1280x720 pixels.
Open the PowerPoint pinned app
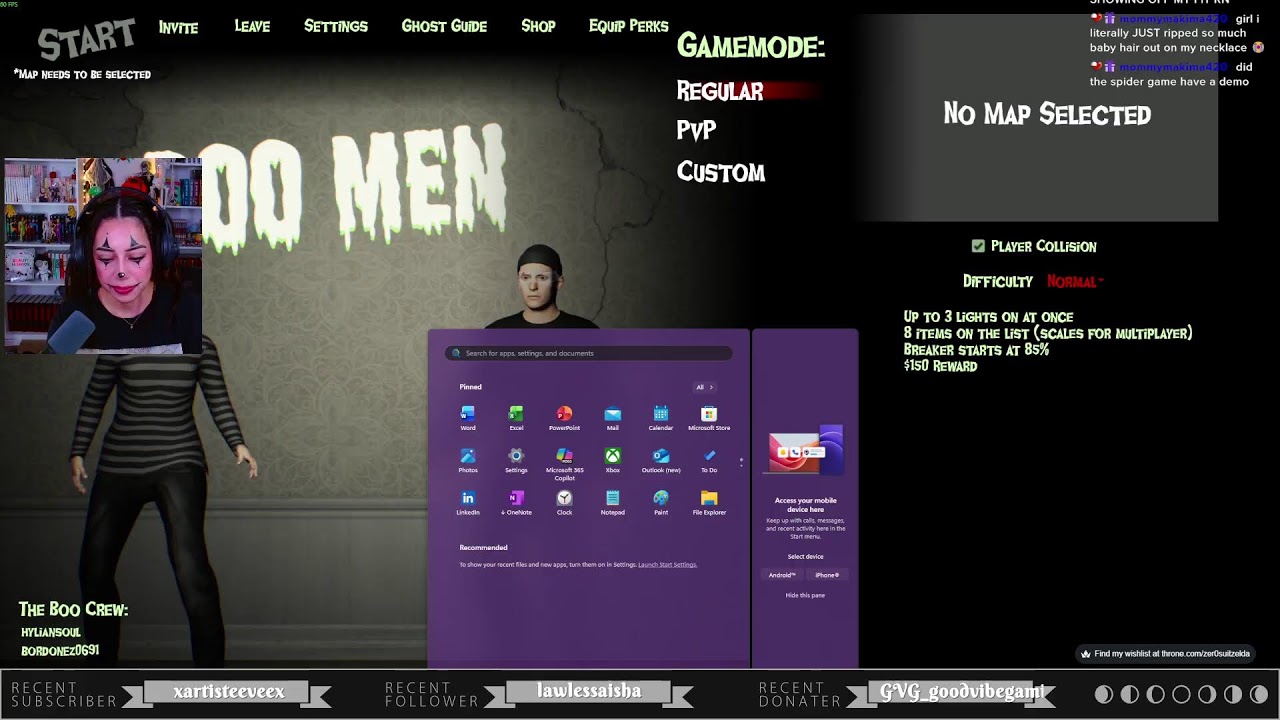[x=564, y=415]
